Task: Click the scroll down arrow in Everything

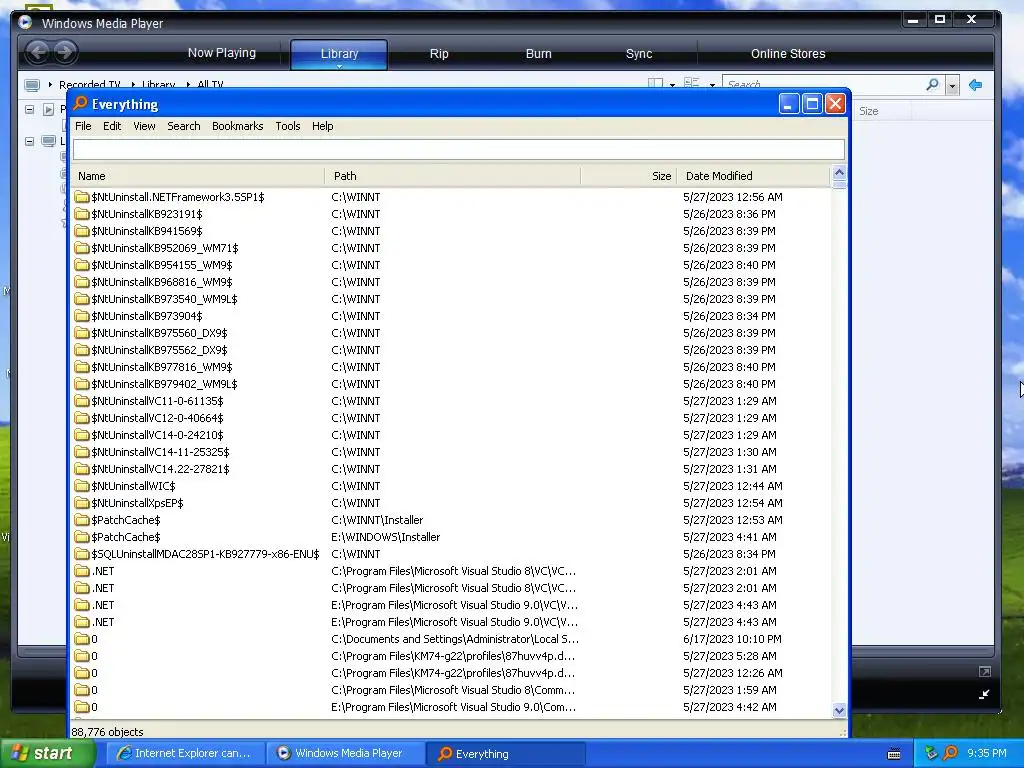Action: (x=839, y=711)
